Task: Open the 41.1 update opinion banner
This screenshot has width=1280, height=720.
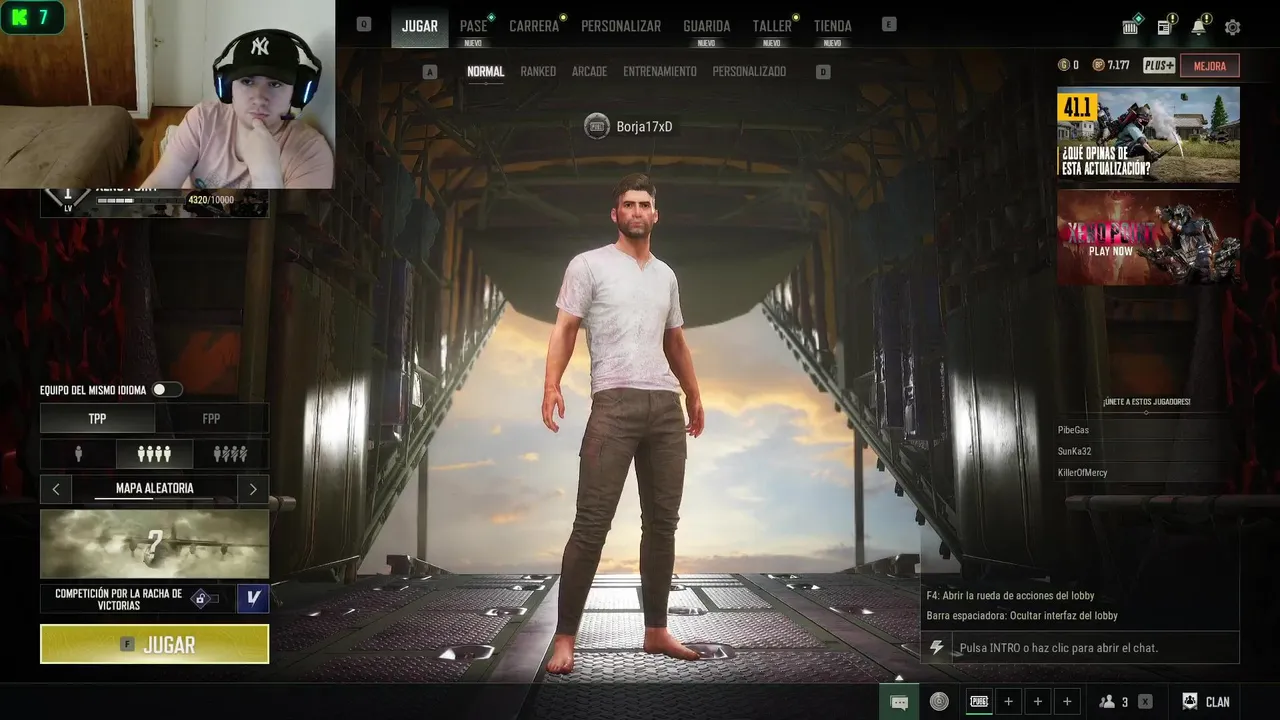Action: coord(1148,134)
